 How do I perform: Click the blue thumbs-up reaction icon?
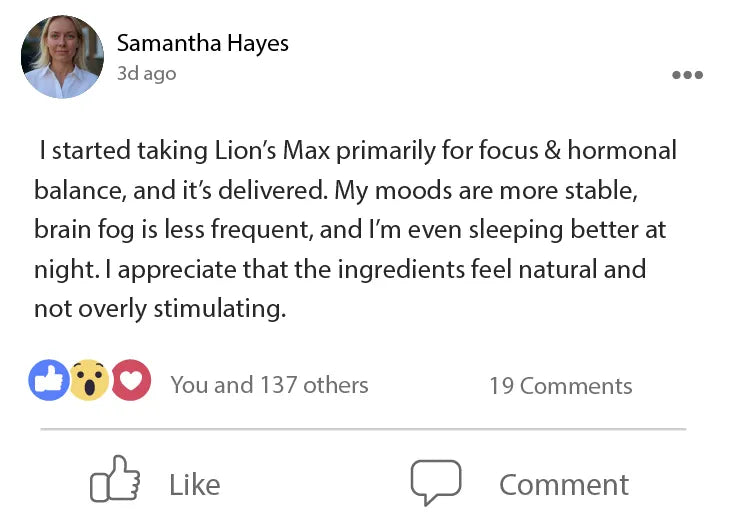pos(49,381)
